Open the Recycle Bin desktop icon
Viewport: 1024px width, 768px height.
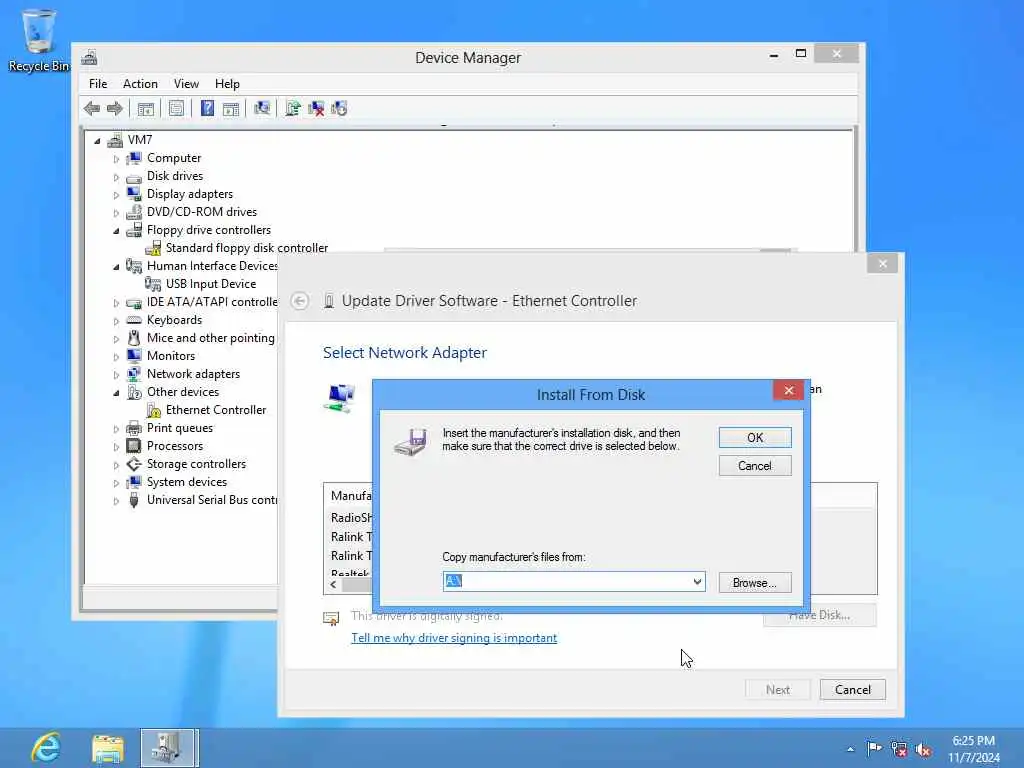pyautogui.click(x=39, y=39)
